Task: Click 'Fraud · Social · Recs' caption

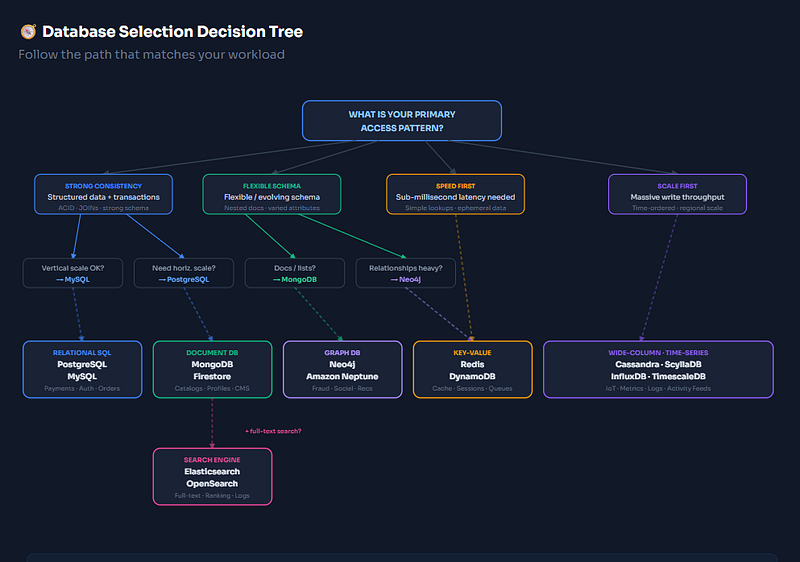Action: coord(342,389)
